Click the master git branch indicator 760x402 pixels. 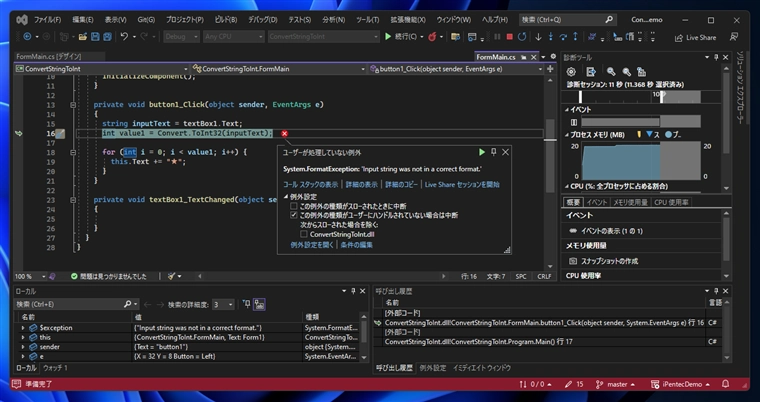pos(616,384)
